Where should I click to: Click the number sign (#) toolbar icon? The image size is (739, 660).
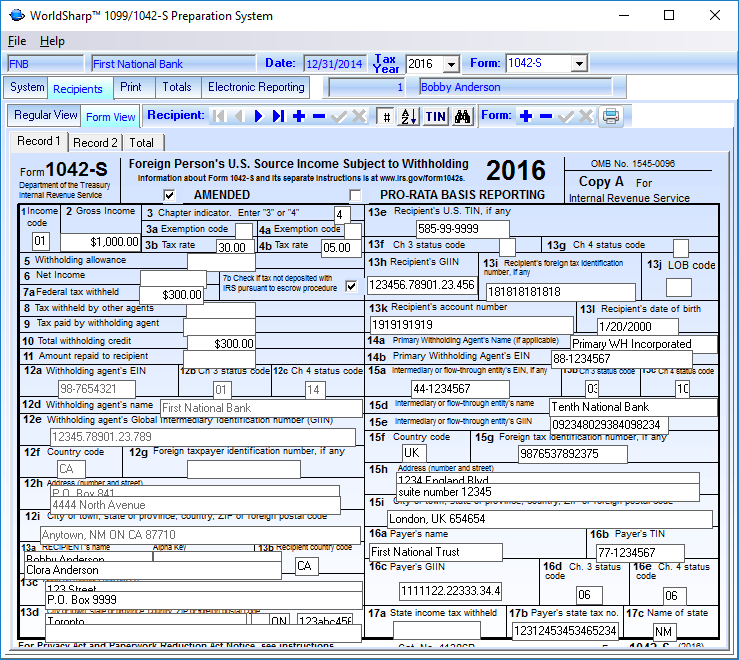tap(386, 116)
